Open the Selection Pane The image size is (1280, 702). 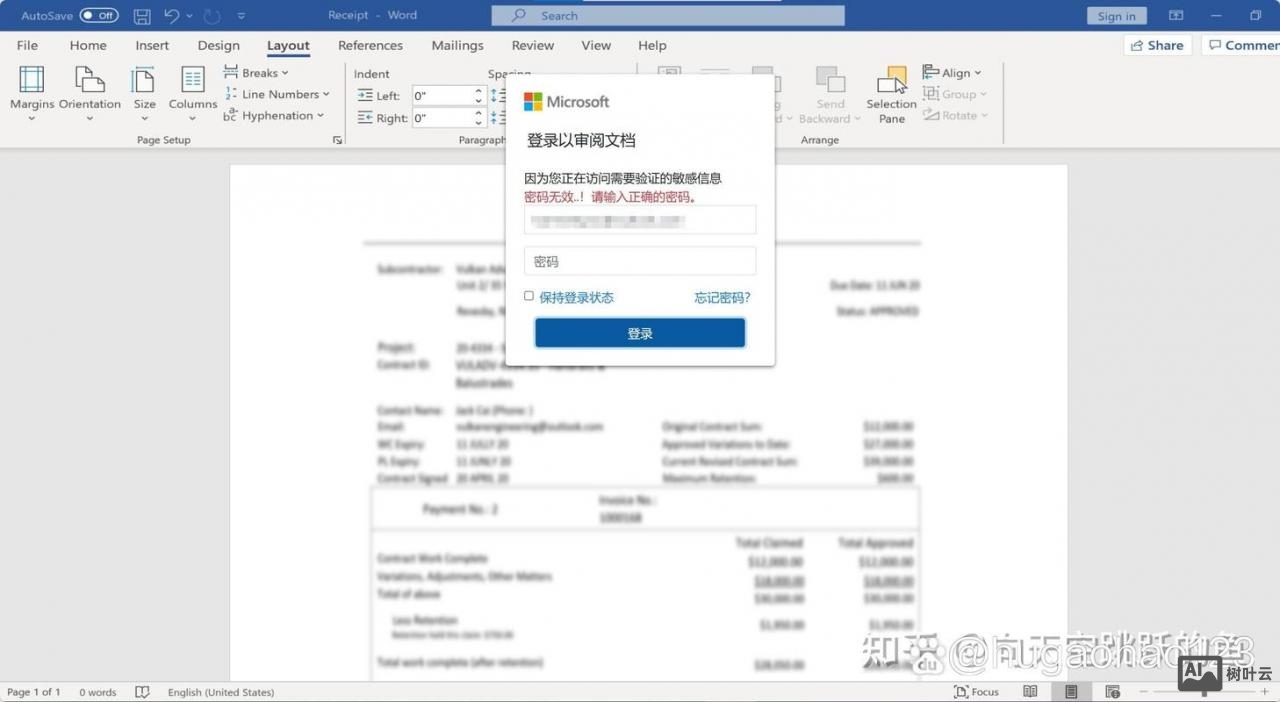pos(890,95)
